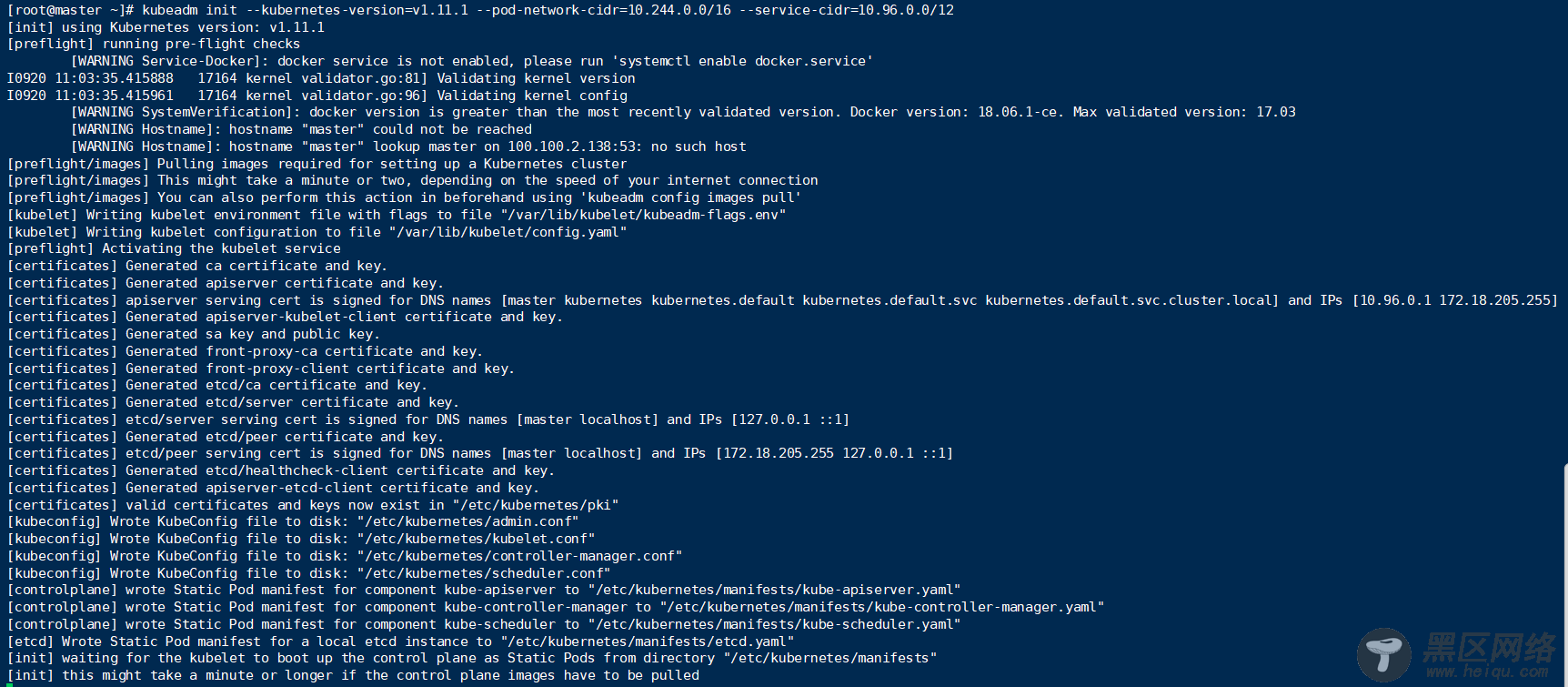This screenshot has height=687, width=1568.
Task: Click the [root@master ~]# shell prompt
Action: [71, 10]
